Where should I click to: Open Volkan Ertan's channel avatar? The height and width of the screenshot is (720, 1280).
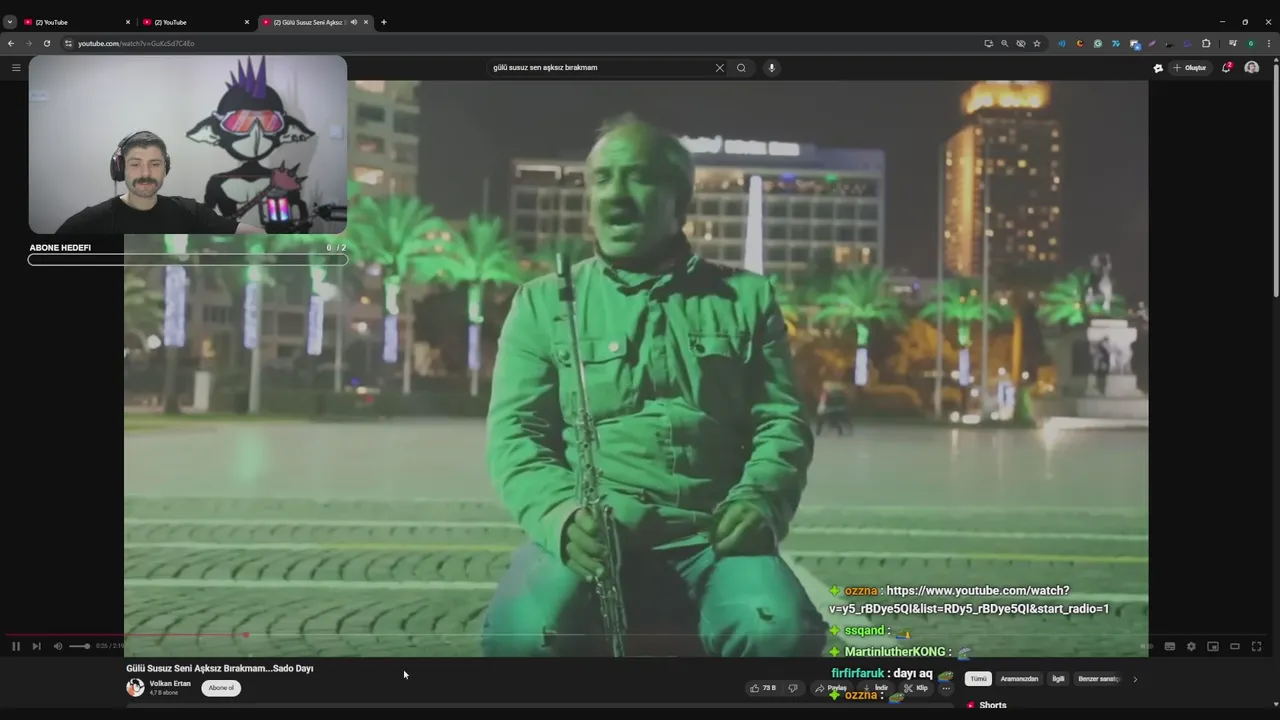click(135, 687)
